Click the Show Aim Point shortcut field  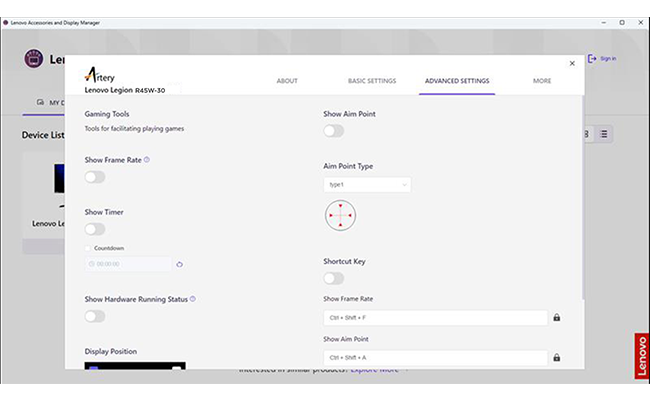pos(435,357)
